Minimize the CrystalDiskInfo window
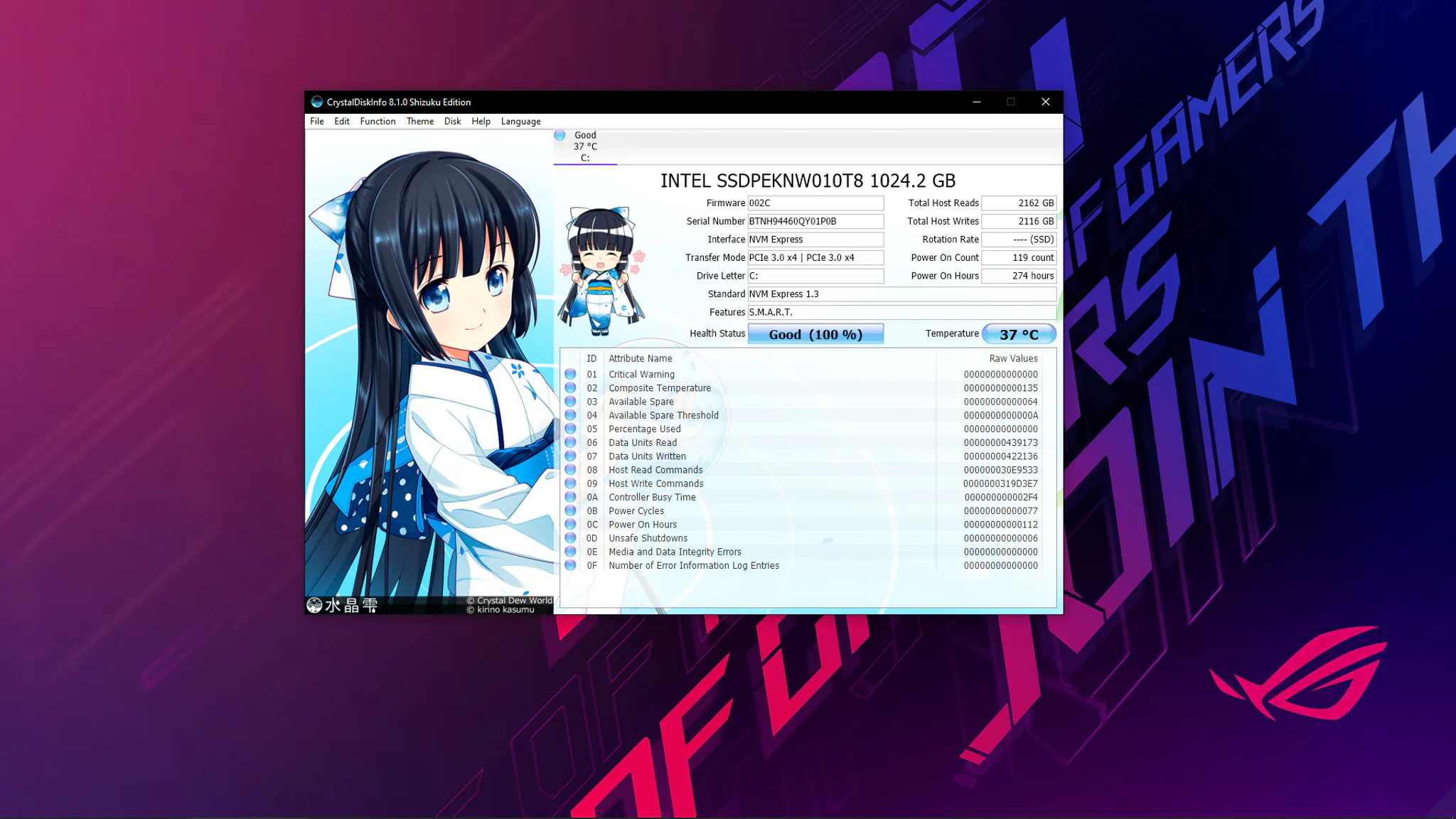 (977, 102)
